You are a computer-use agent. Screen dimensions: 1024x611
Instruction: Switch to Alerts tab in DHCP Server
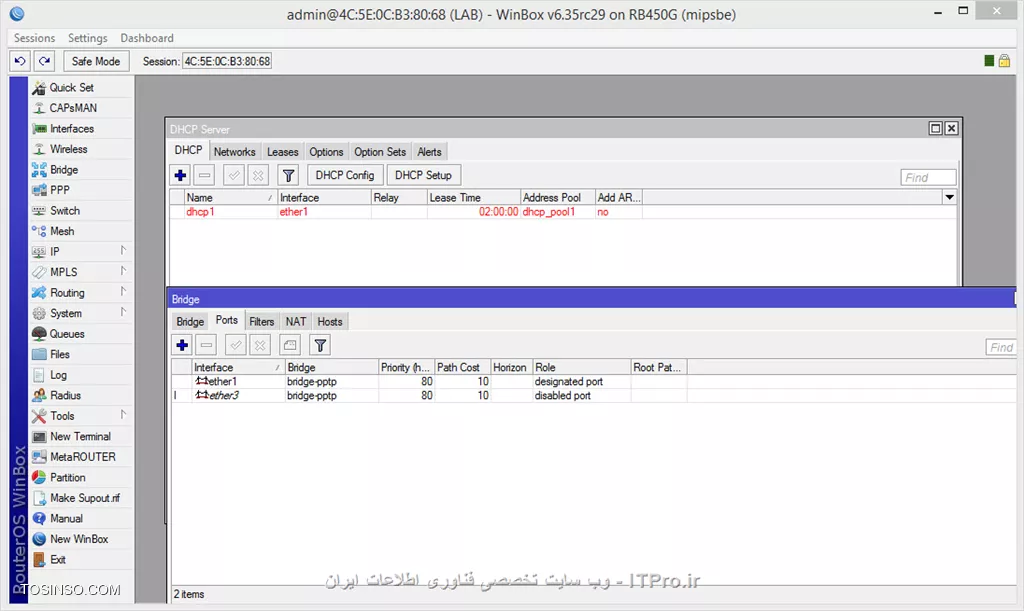429,151
